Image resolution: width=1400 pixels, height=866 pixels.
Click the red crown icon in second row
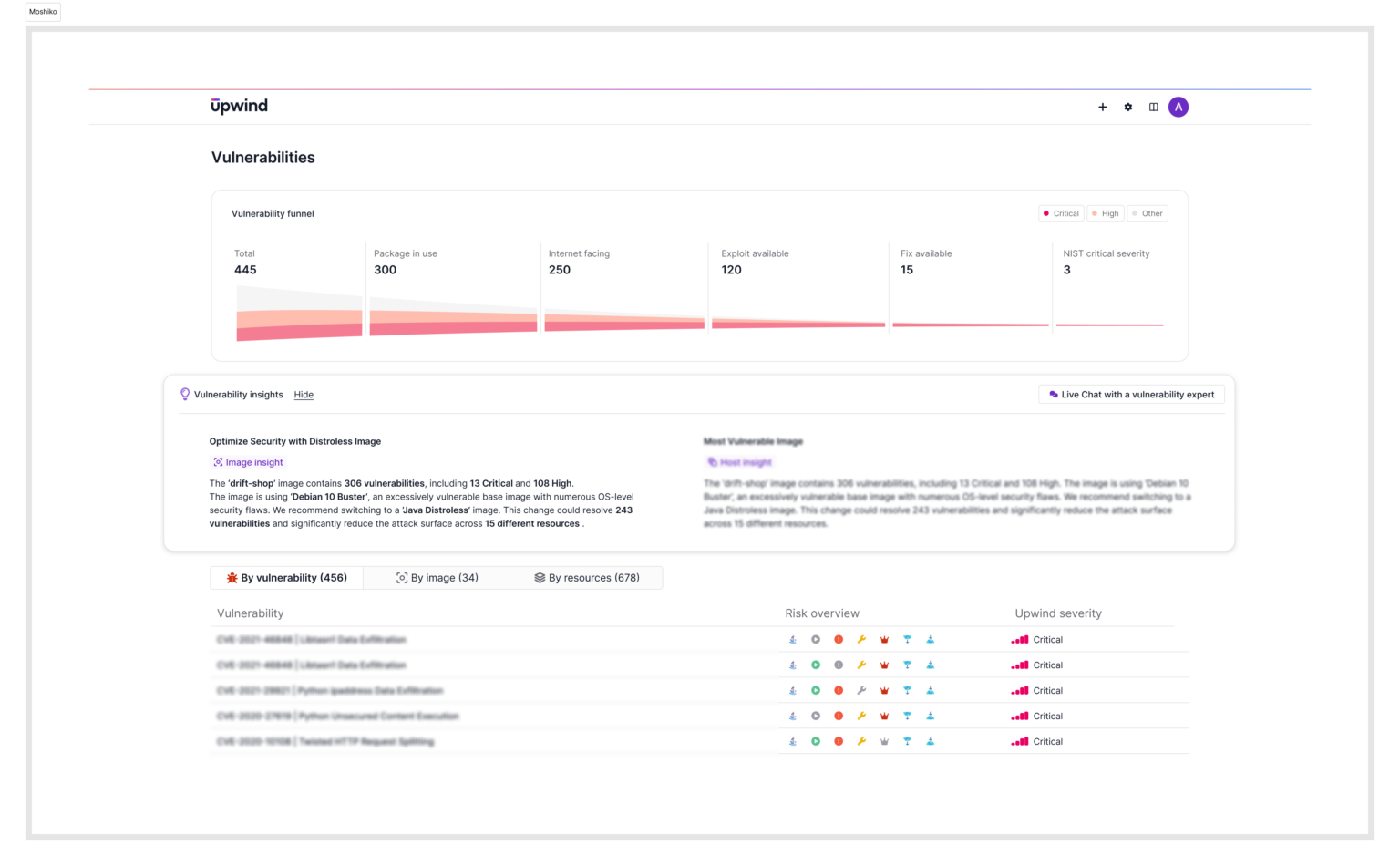pyautogui.click(x=884, y=665)
